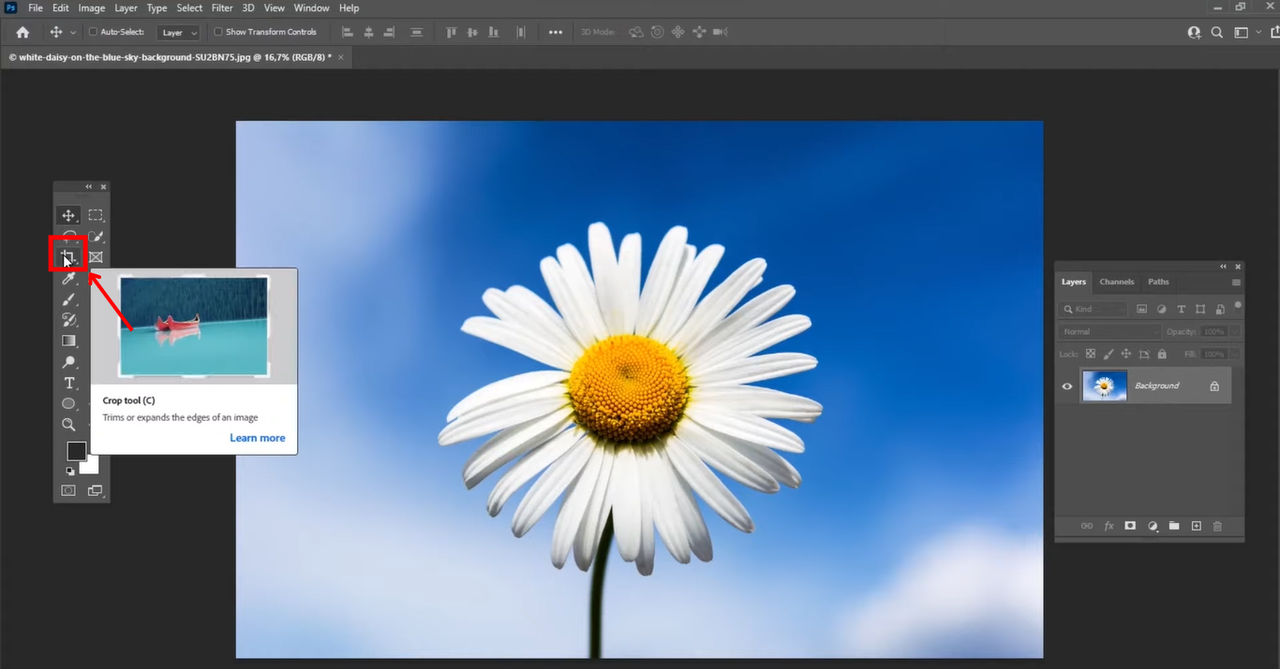The width and height of the screenshot is (1280, 669).
Task: Open the Window menu
Action: (x=312, y=8)
